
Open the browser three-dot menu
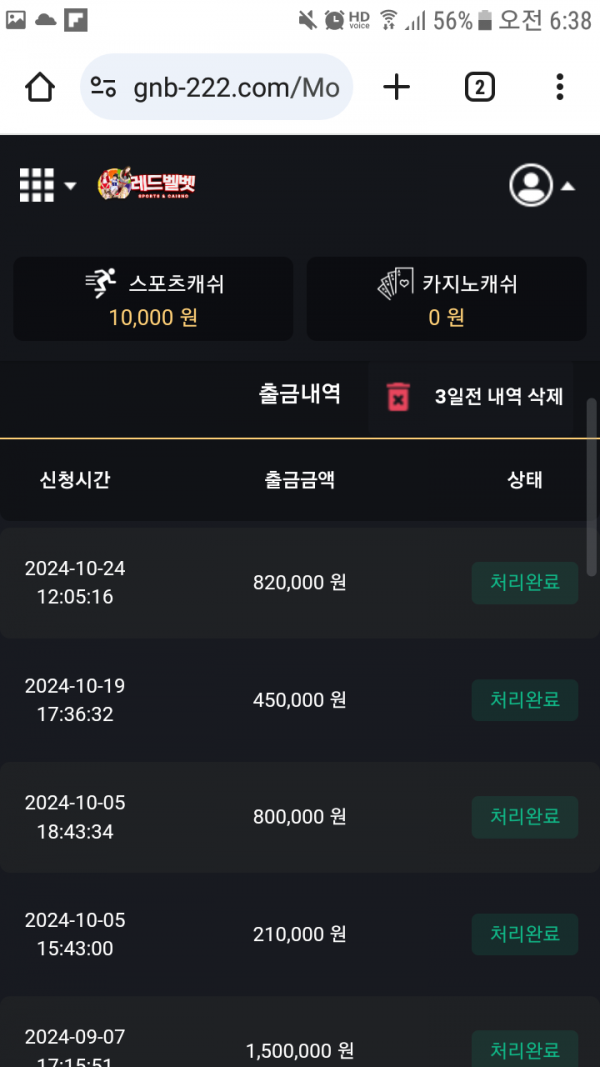[x=560, y=88]
